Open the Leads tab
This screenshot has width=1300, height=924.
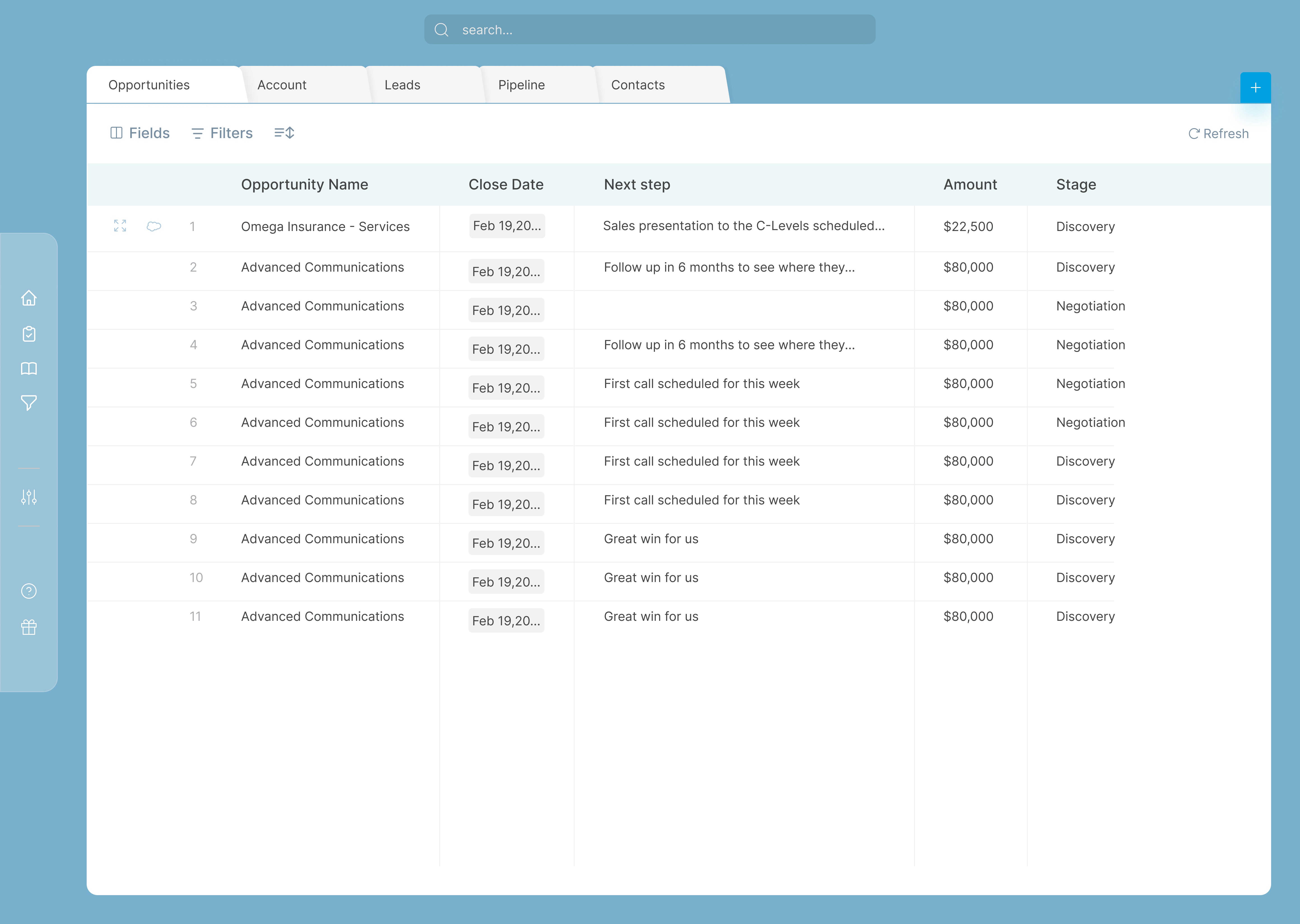tap(402, 85)
